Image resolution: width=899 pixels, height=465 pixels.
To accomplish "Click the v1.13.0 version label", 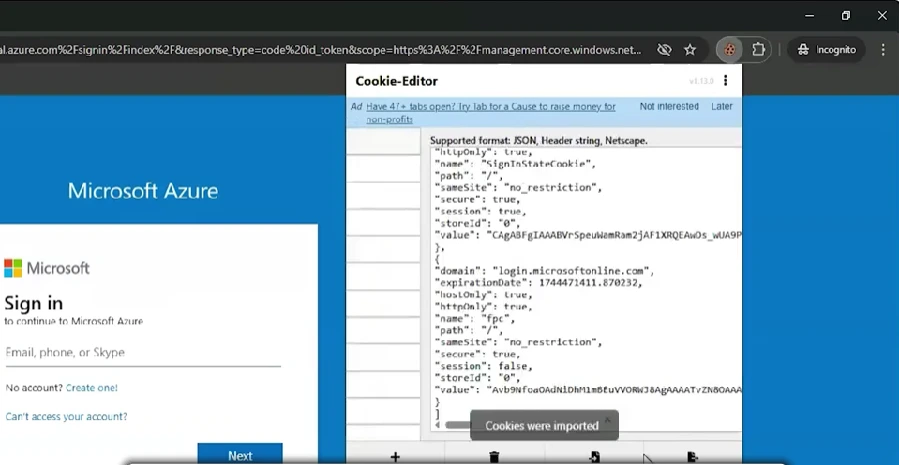I will coord(701,81).
